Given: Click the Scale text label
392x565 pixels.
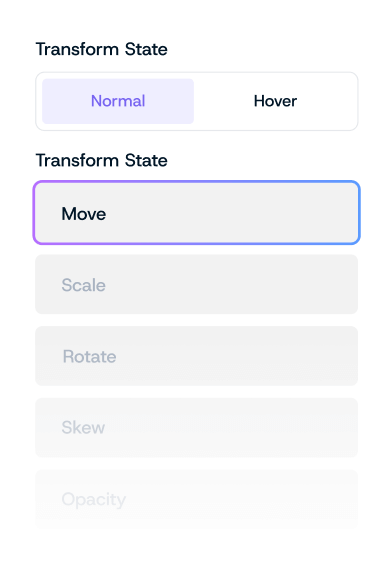Looking at the screenshot, I should [x=84, y=285].
